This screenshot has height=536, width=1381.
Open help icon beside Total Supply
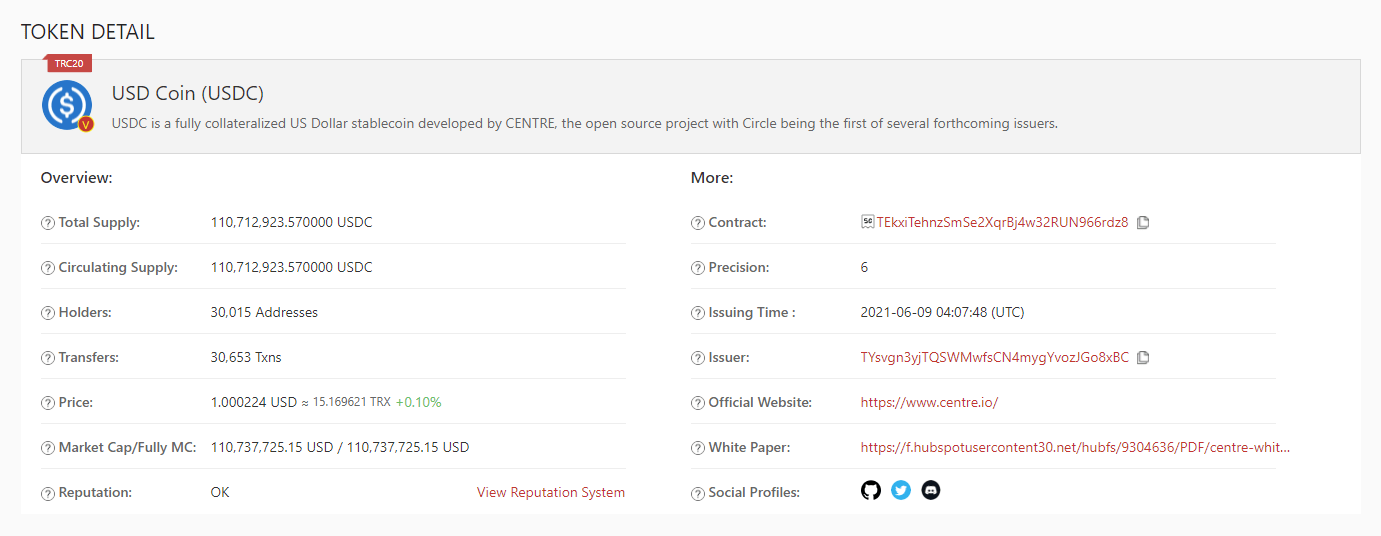point(47,223)
